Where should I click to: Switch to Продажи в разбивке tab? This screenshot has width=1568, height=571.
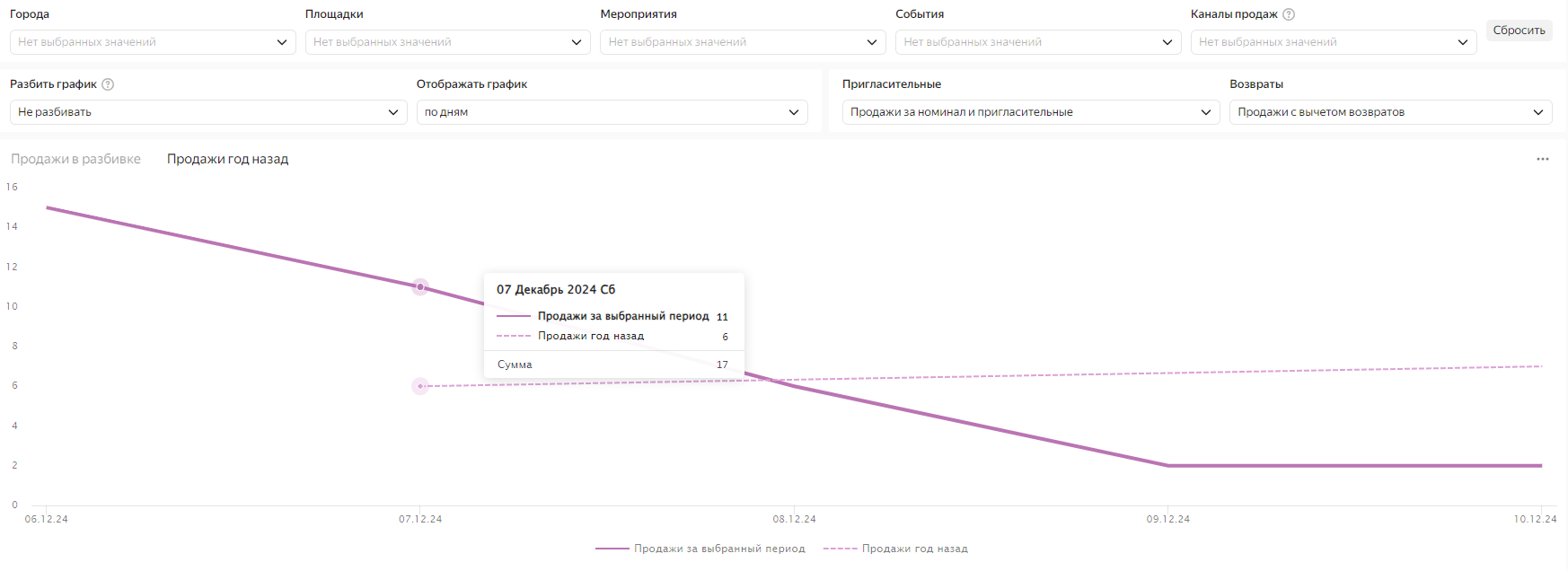75,159
